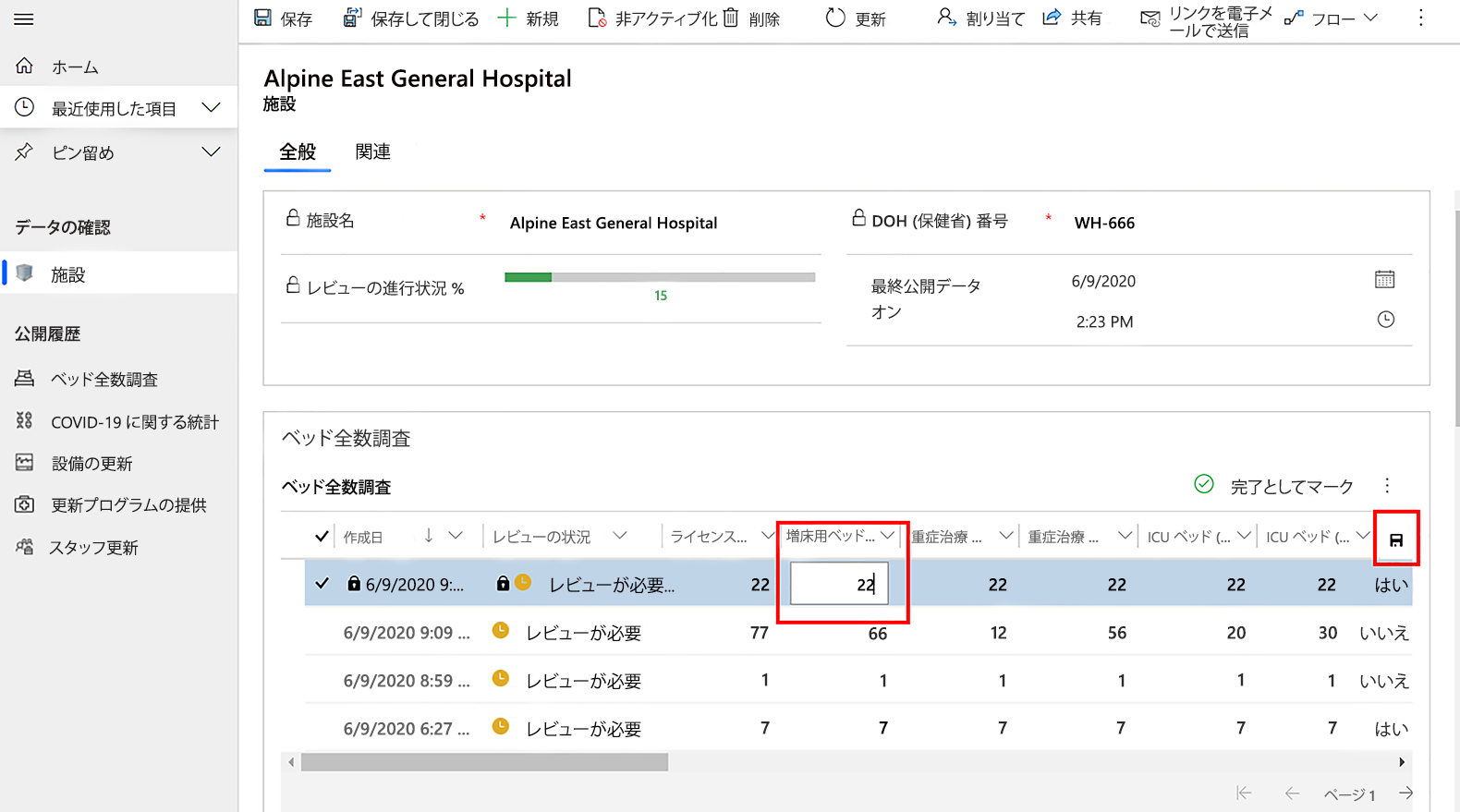The height and width of the screenshot is (812, 1460).
Task: Click status icon in the 8:59 row
Action: point(501,678)
